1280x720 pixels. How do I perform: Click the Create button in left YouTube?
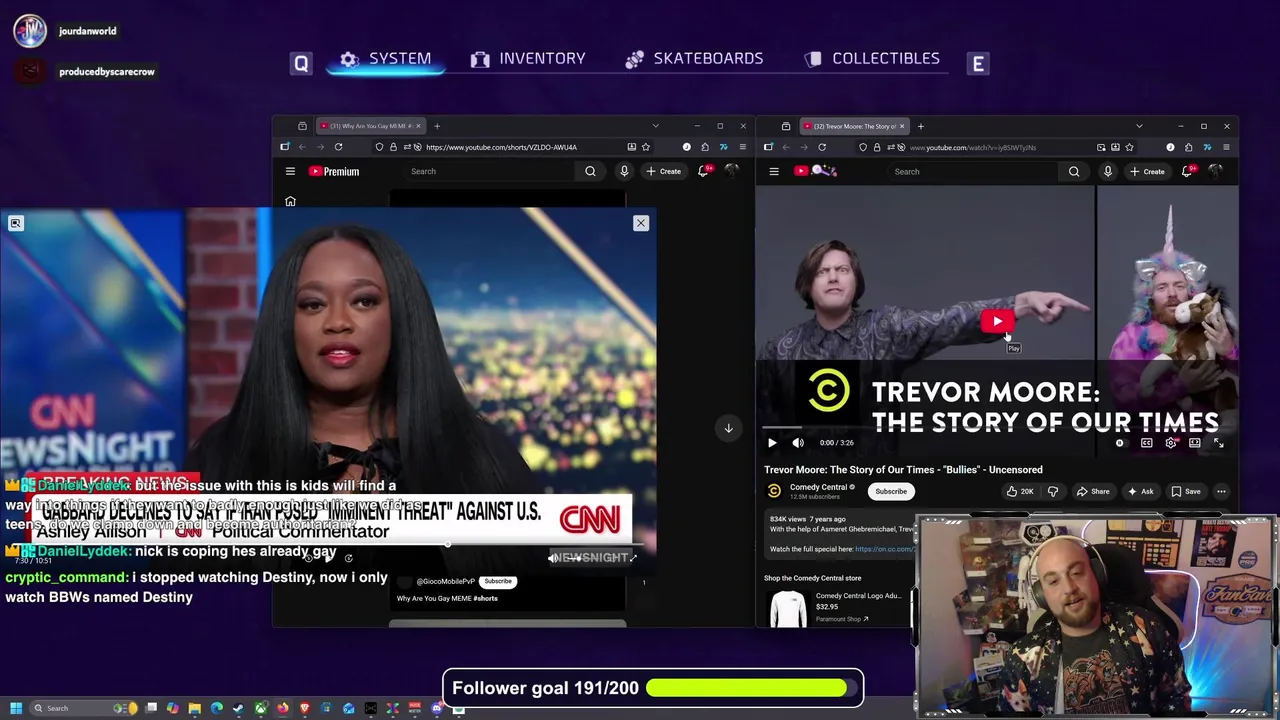point(664,171)
